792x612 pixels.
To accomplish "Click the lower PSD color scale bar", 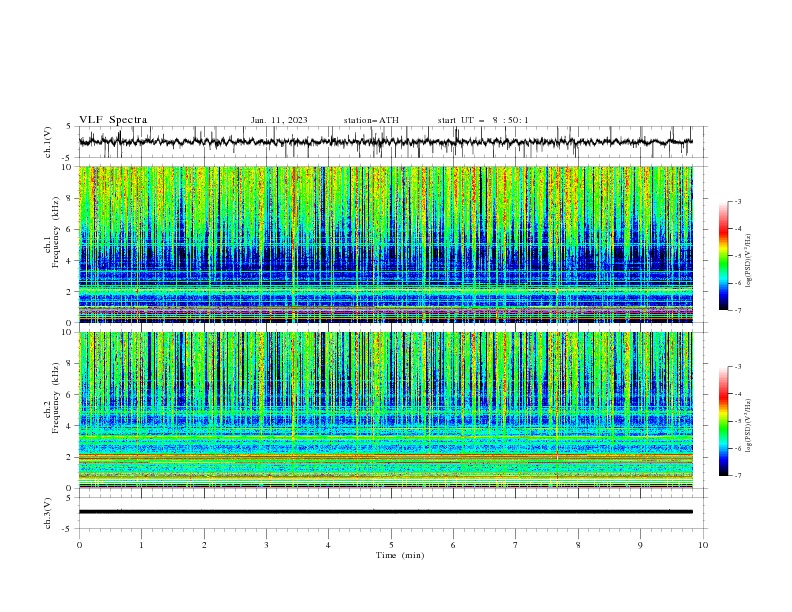I will click(x=724, y=421).
